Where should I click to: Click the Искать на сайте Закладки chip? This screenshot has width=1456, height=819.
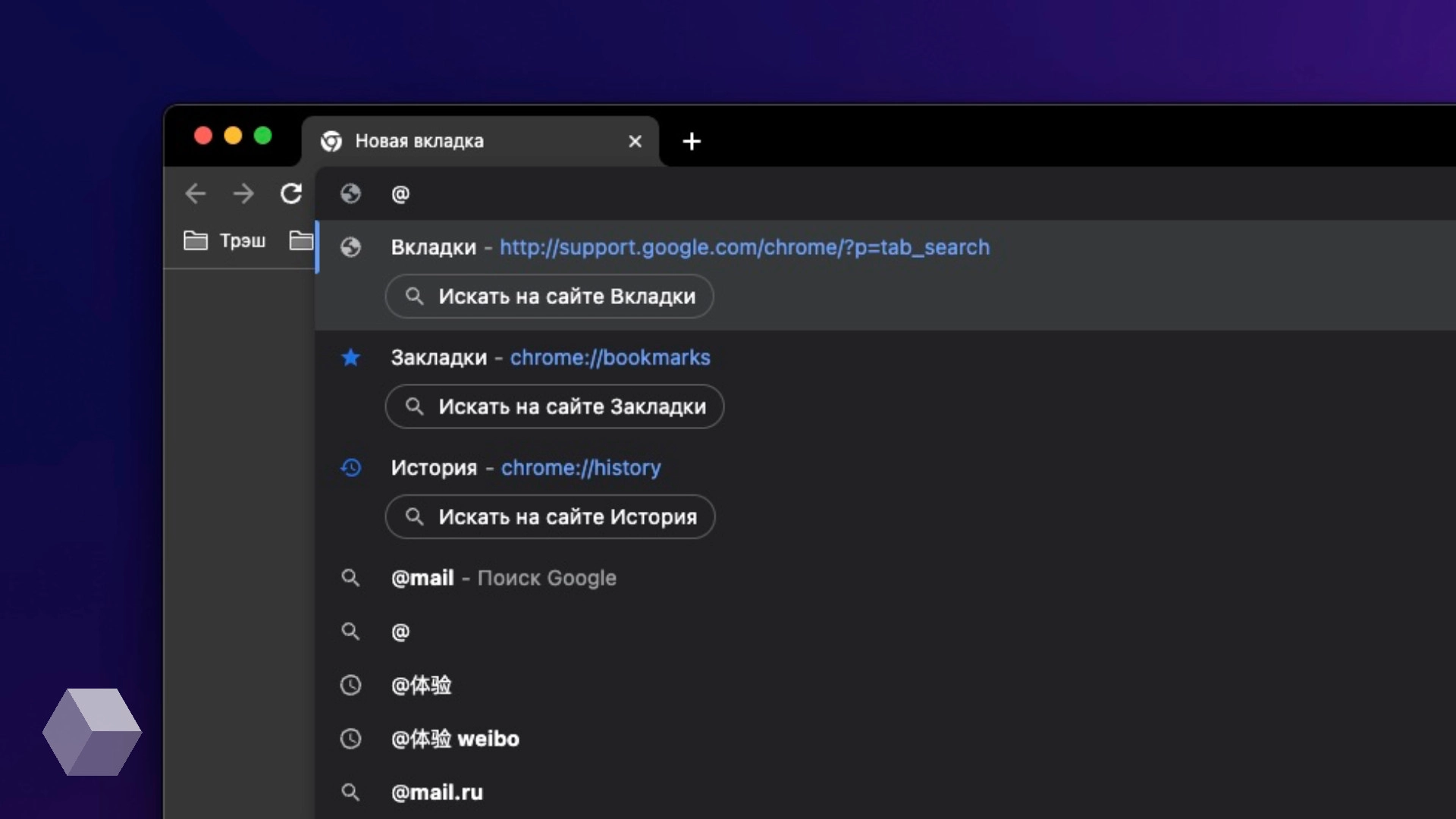(554, 406)
